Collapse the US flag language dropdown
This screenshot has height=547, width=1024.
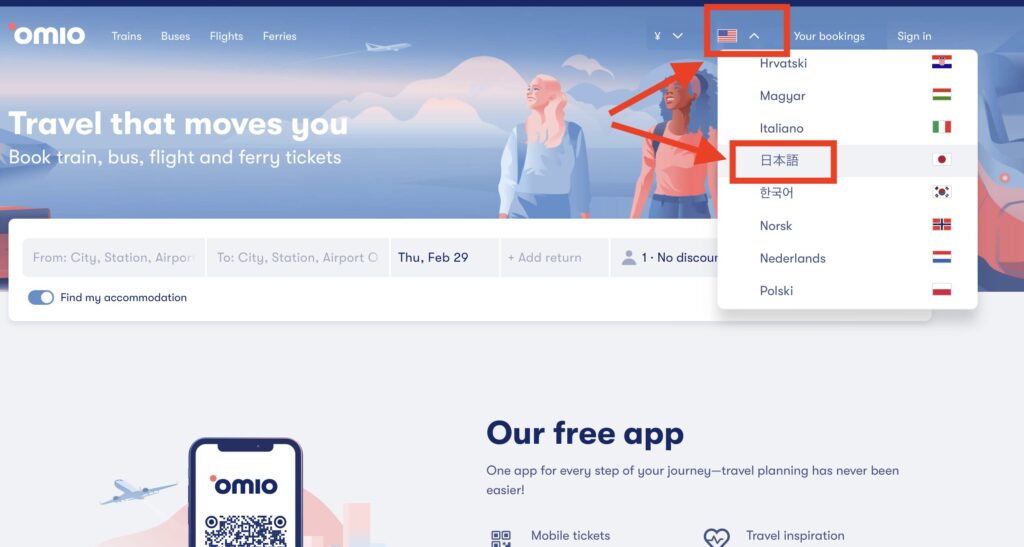pyautogui.click(x=738, y=36)
